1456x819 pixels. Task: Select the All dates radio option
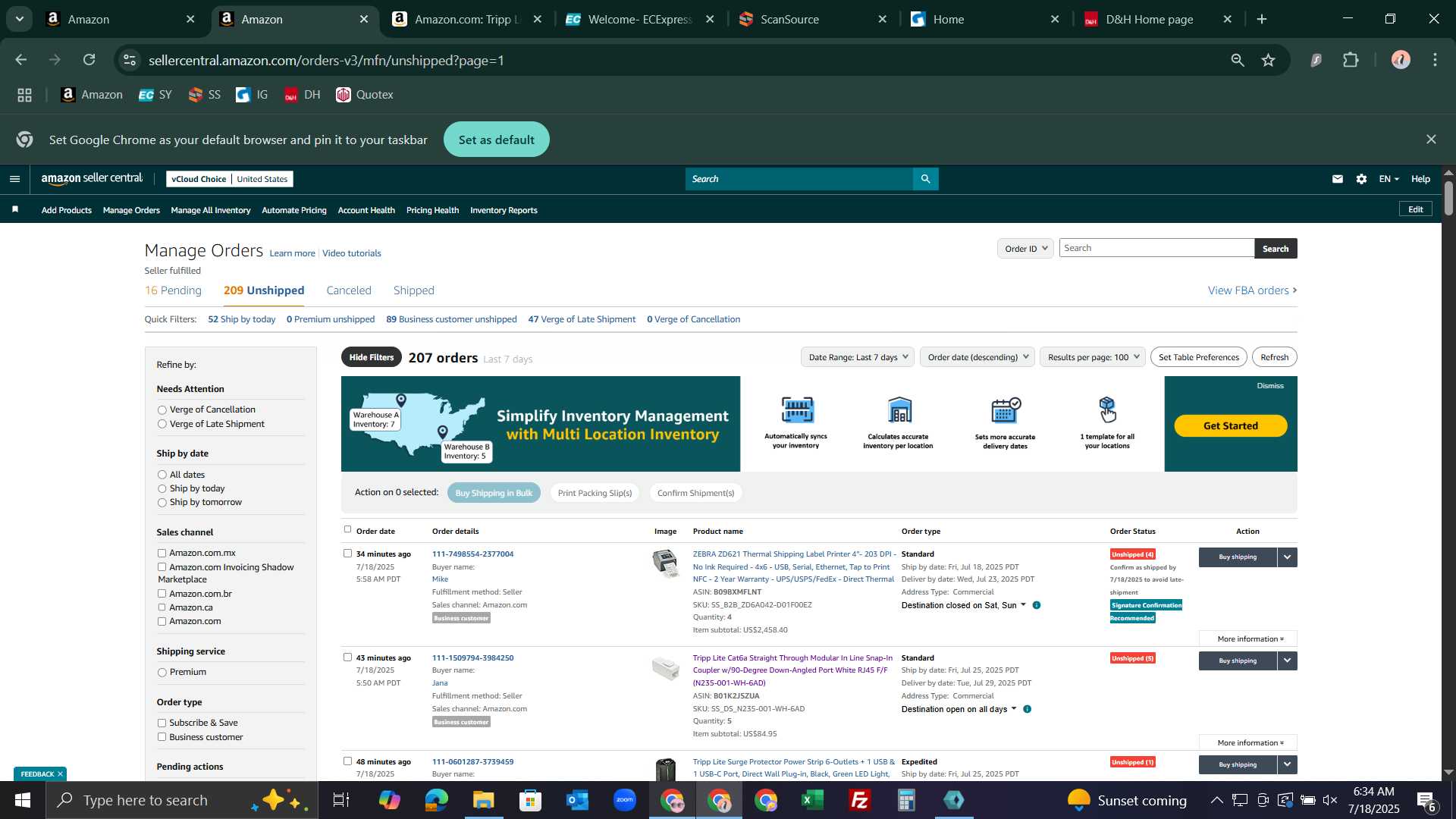click(x=162, y=475)
